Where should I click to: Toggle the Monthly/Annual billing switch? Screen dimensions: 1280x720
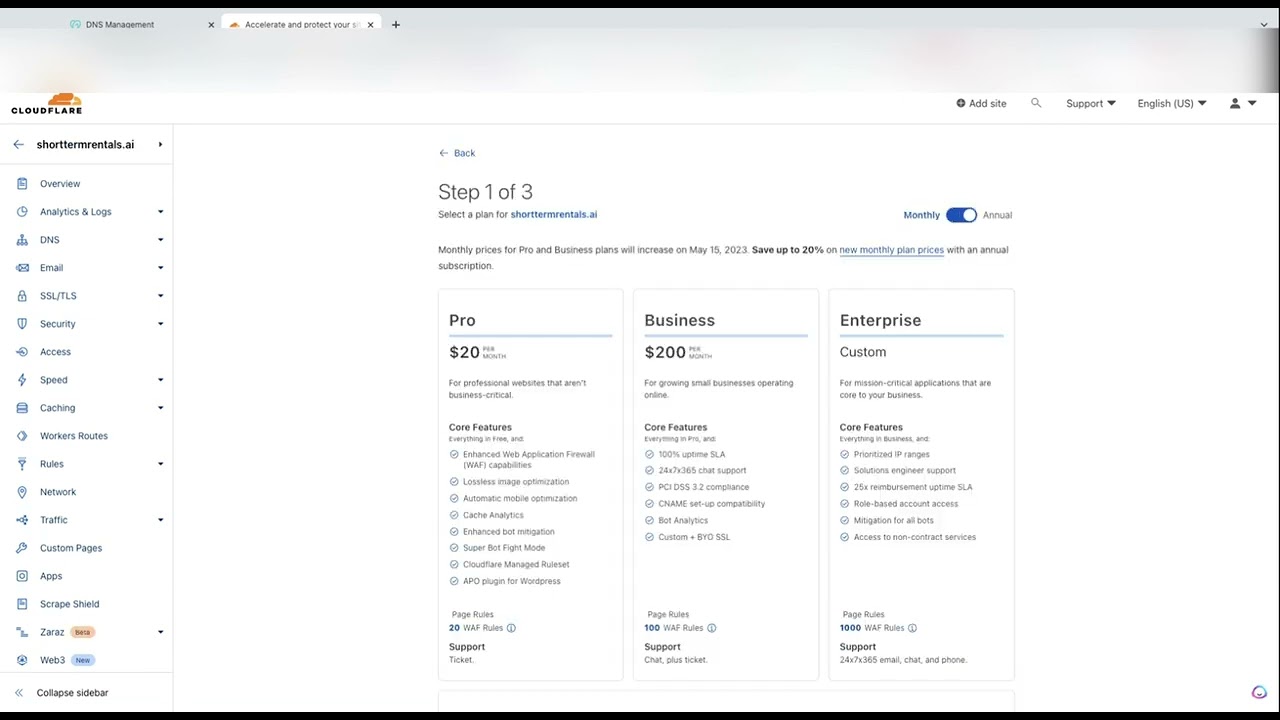[961, 215]
